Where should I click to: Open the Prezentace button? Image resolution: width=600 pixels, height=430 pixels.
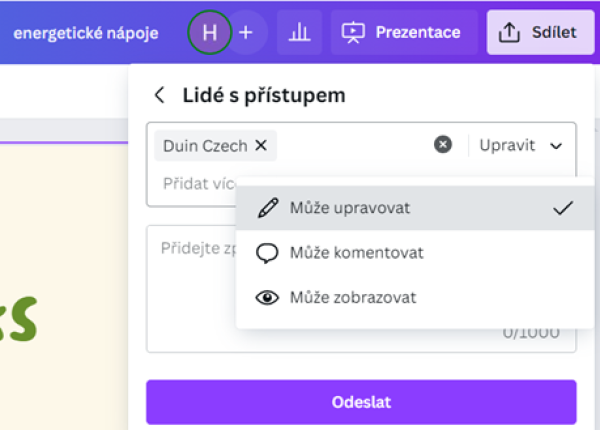tap(404, 33)
